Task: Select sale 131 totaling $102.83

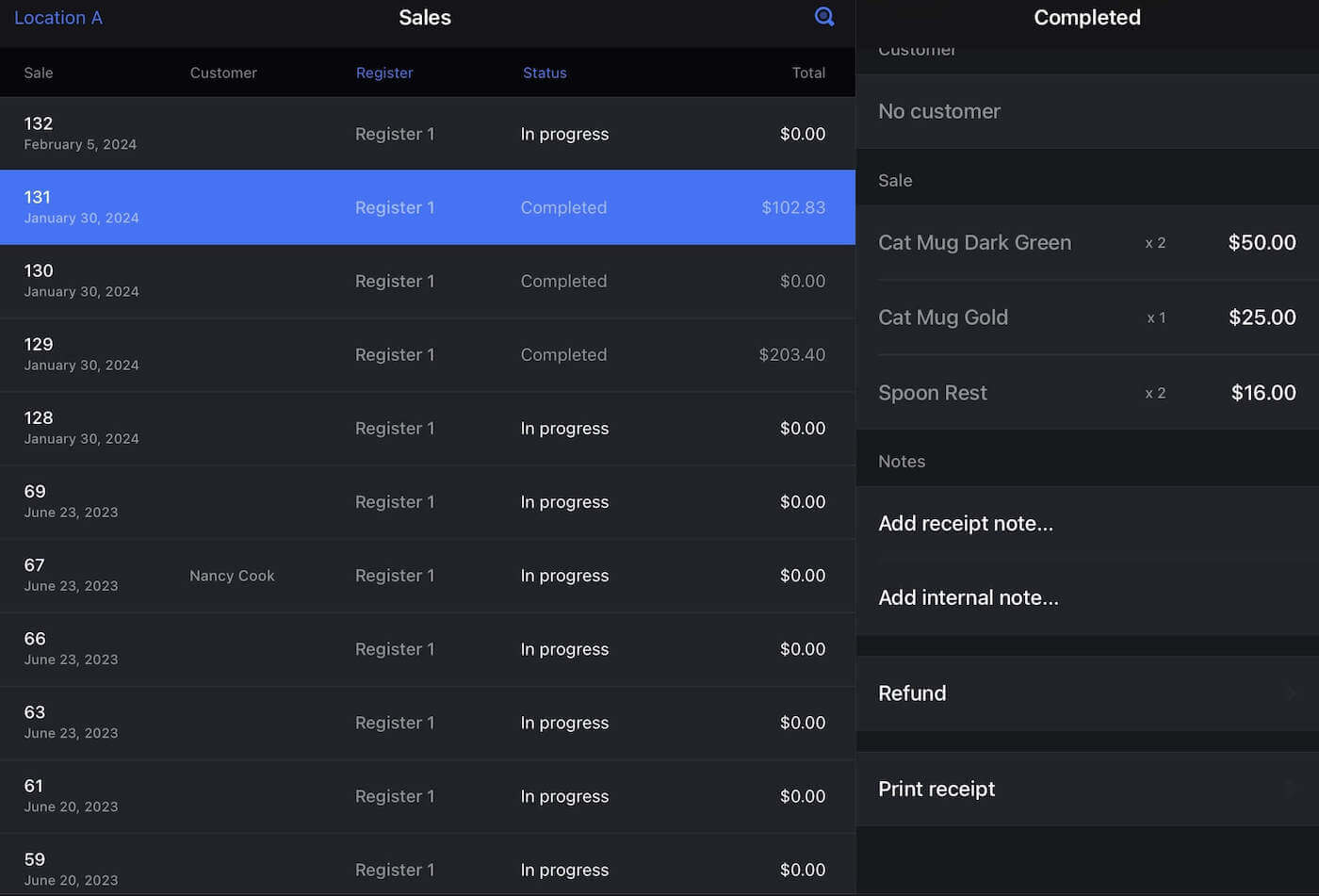Action: pyautogui.click(x=427, y=207)
